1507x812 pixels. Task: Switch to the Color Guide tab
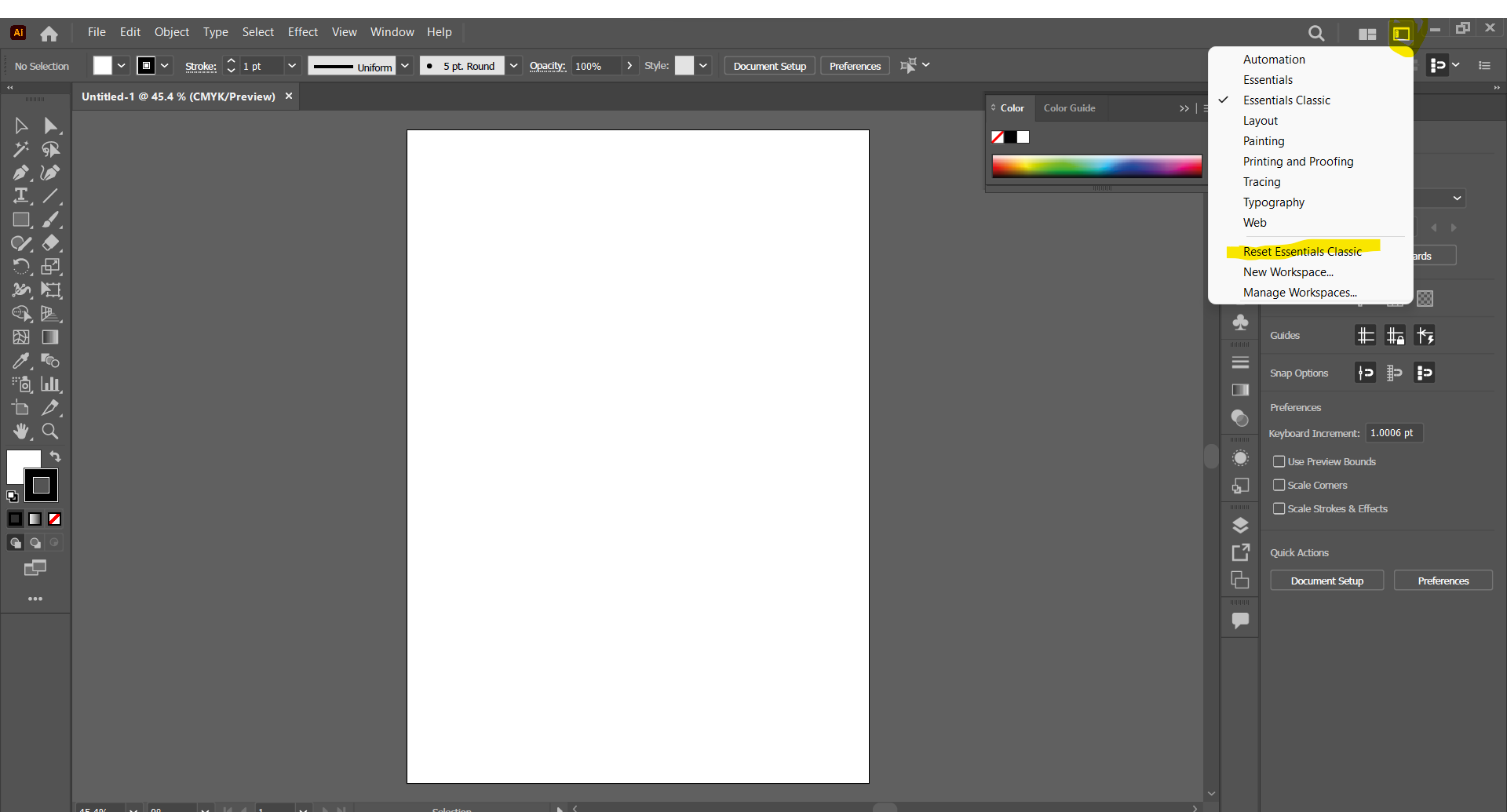1069,108
